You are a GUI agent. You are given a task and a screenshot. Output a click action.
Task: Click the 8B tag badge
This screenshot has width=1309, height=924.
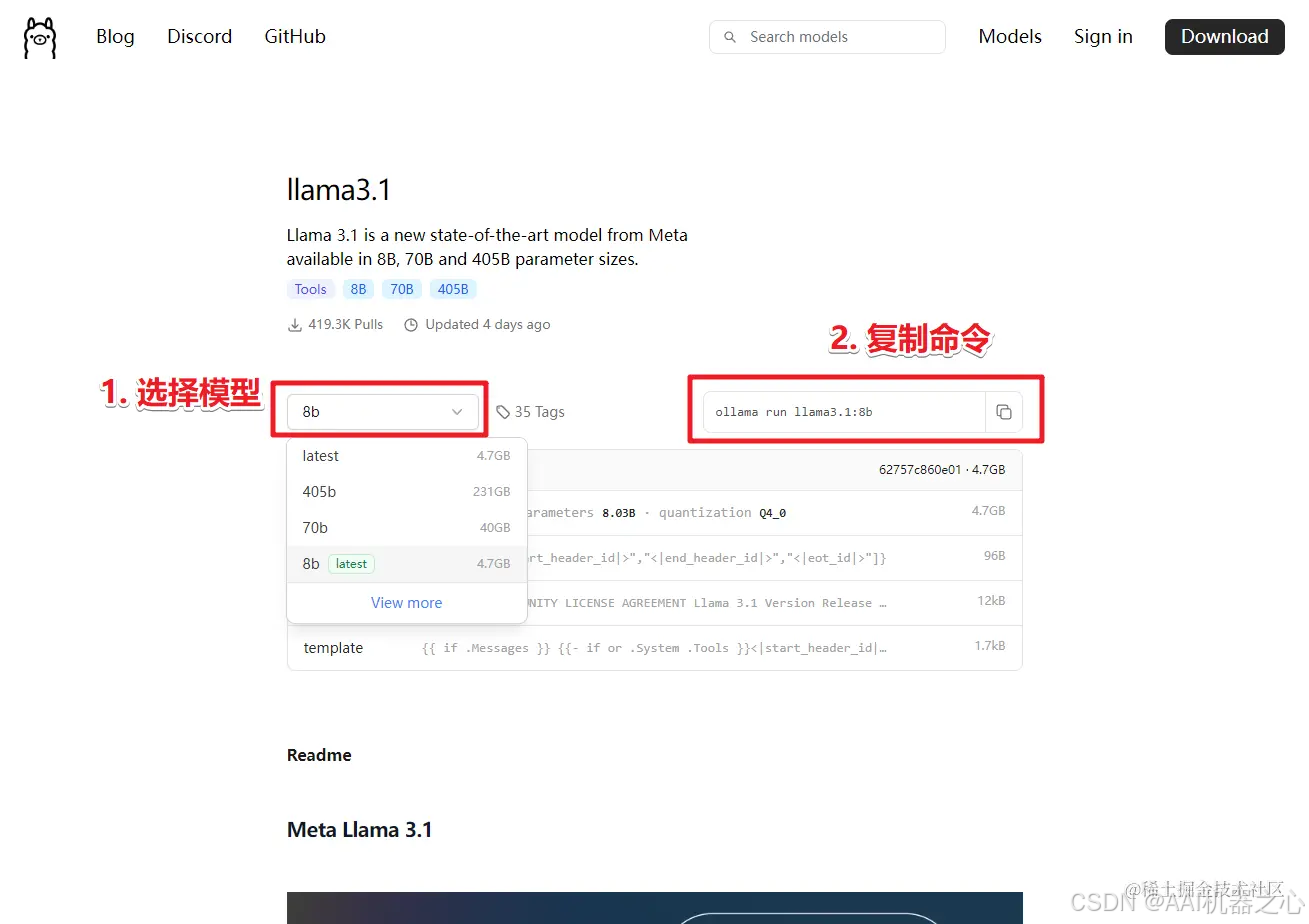(358, 289)
